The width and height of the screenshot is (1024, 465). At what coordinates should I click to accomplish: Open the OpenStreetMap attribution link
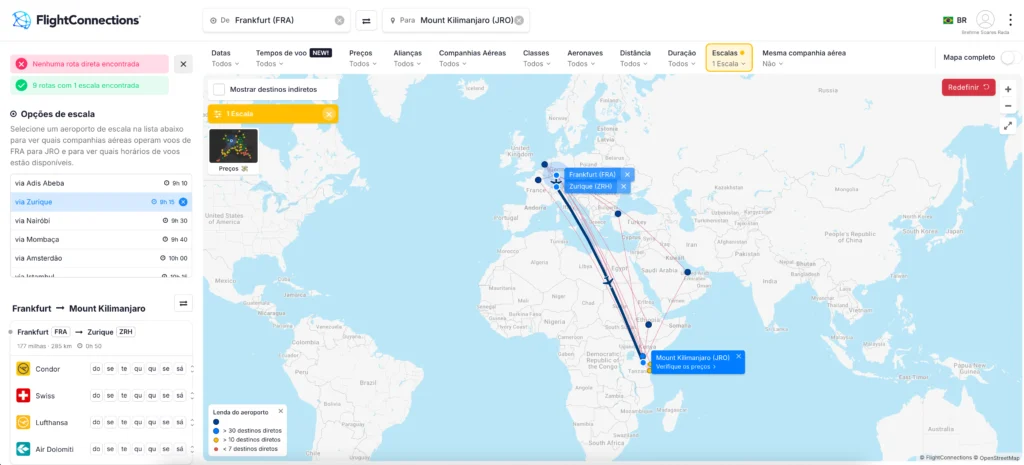(x=997, y=458)
